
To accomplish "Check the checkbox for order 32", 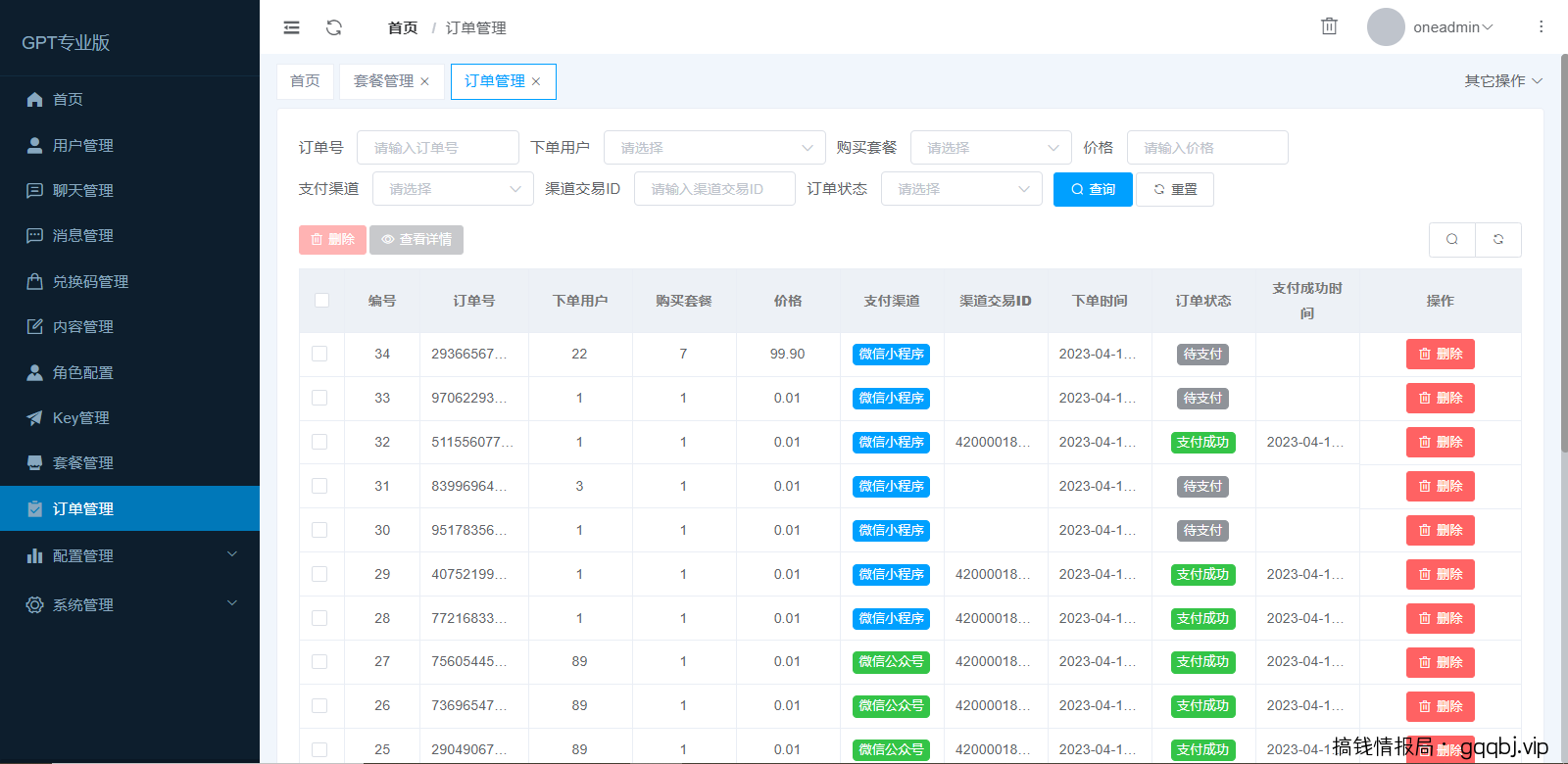I will [x=319, y=442].
